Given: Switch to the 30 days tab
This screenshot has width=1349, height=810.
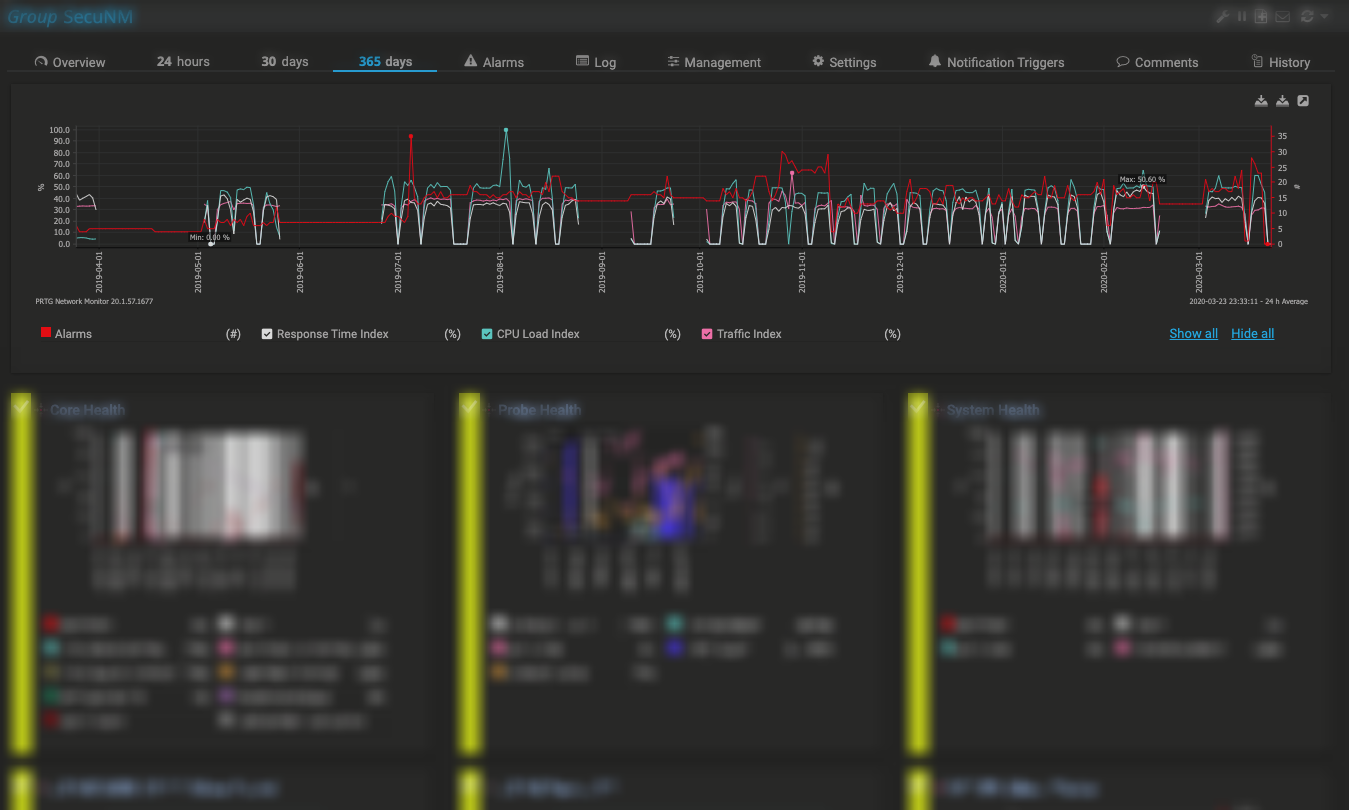Looking at the screenshot, I should pos(285,62).
